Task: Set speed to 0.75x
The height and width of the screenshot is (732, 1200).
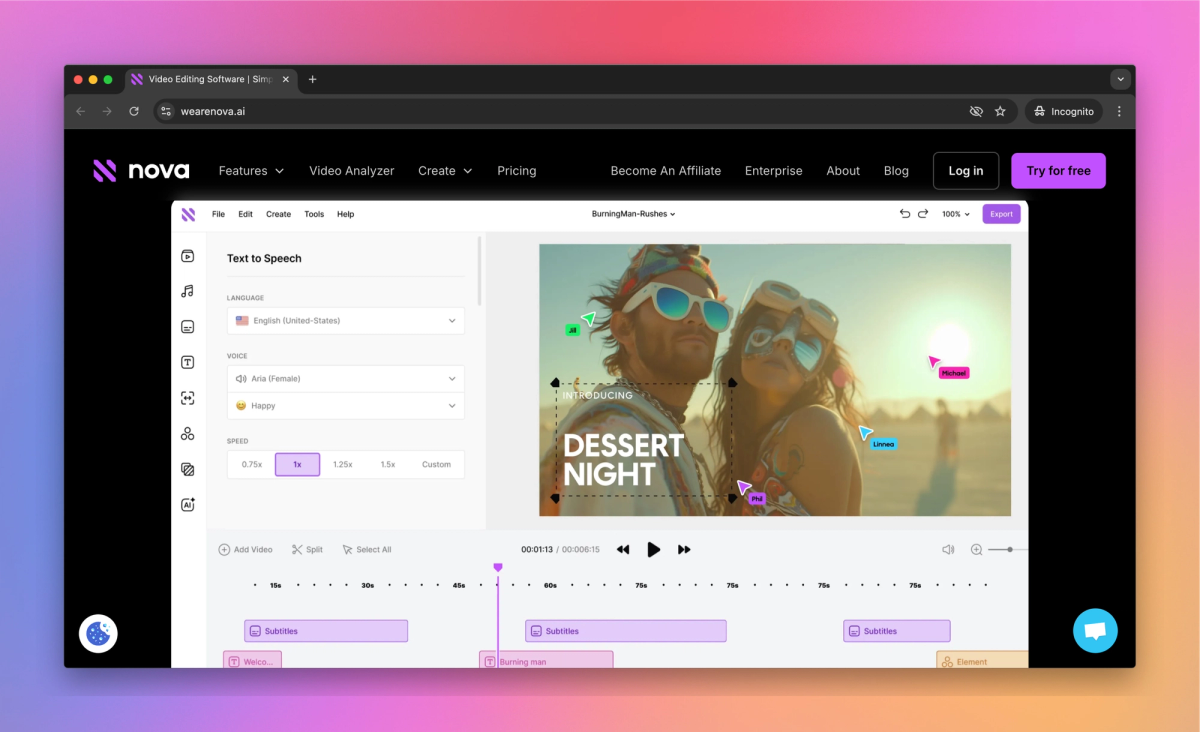Action: 252,464
